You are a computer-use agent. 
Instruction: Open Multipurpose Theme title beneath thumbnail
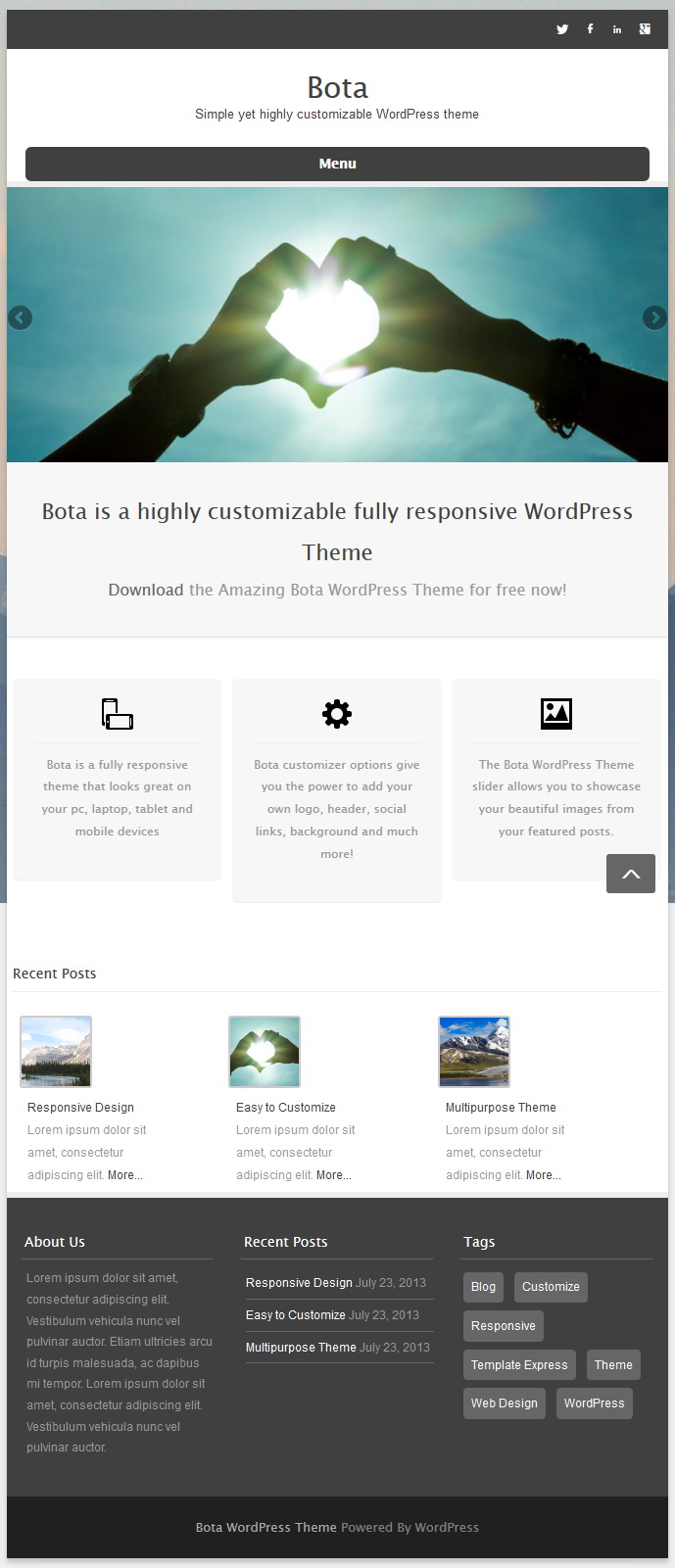coord(501,1108)
